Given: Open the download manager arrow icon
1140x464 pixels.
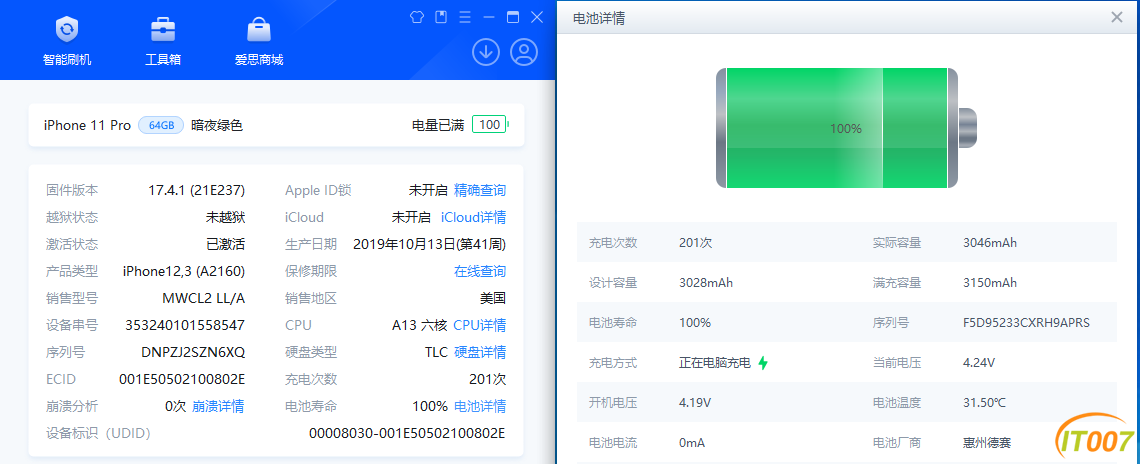Looking at the screenshot, I should [486, 52].
